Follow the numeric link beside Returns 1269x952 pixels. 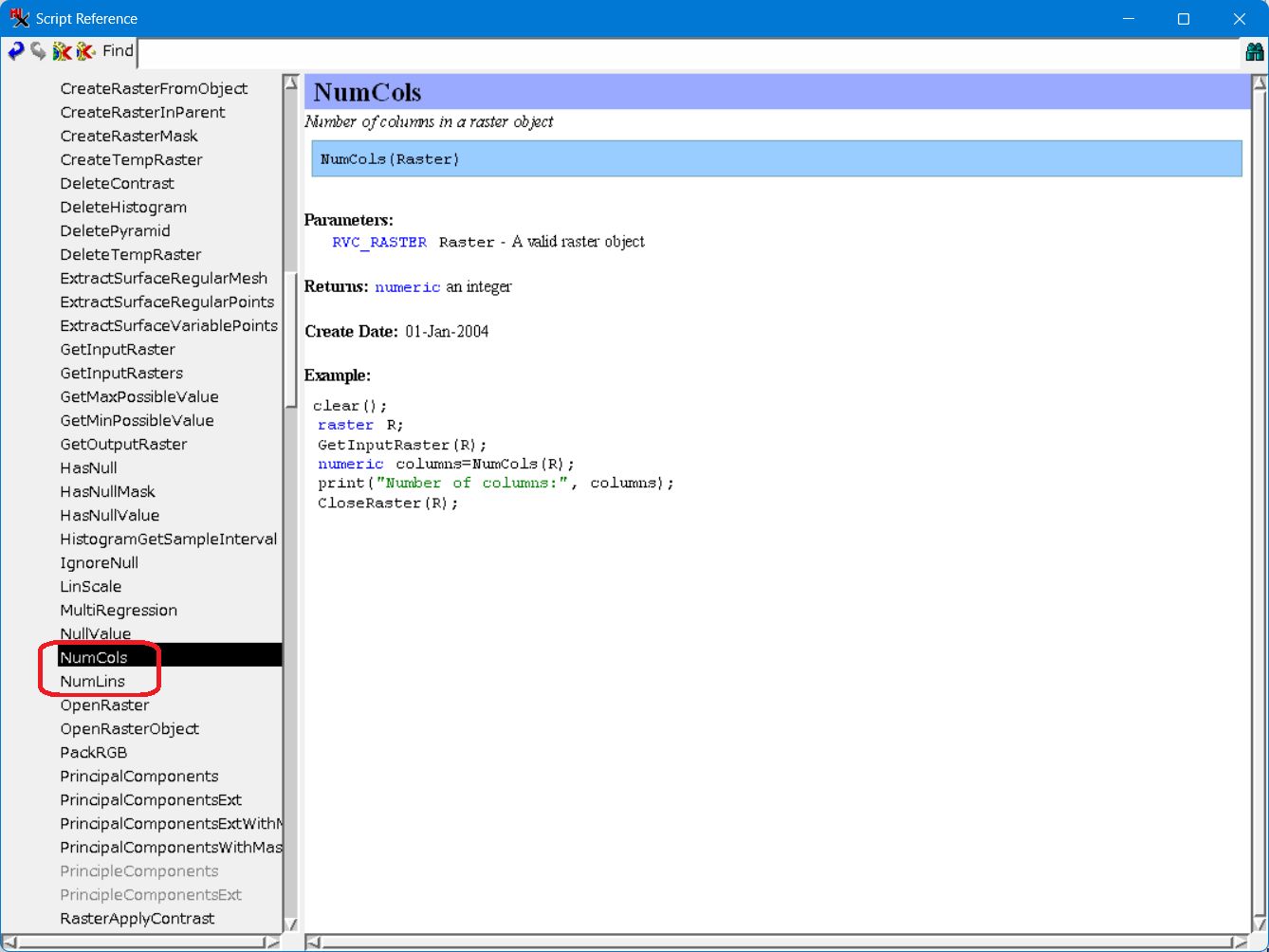coord(407,286)
